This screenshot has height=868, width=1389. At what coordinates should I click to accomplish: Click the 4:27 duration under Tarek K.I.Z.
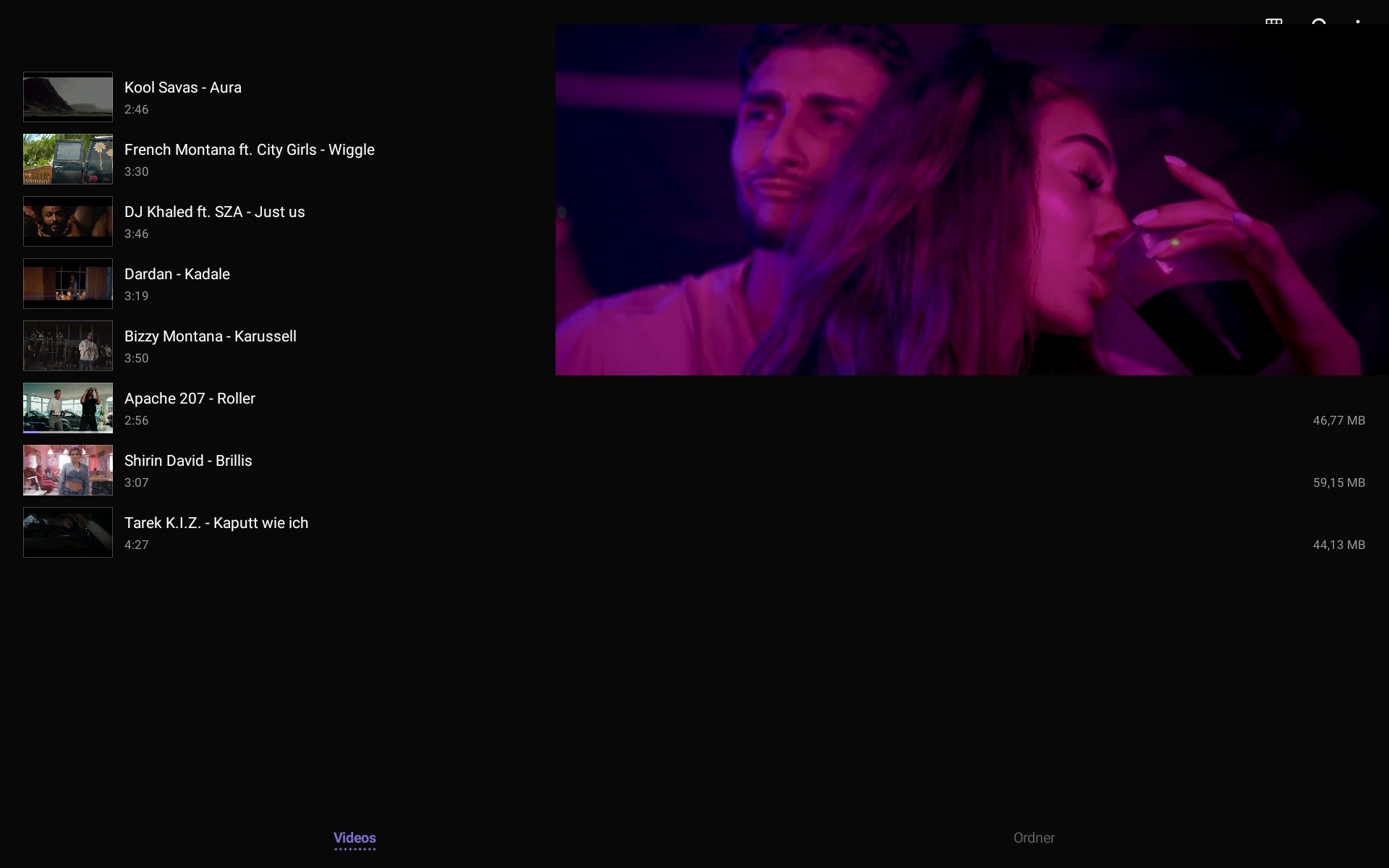coord(136,545)
